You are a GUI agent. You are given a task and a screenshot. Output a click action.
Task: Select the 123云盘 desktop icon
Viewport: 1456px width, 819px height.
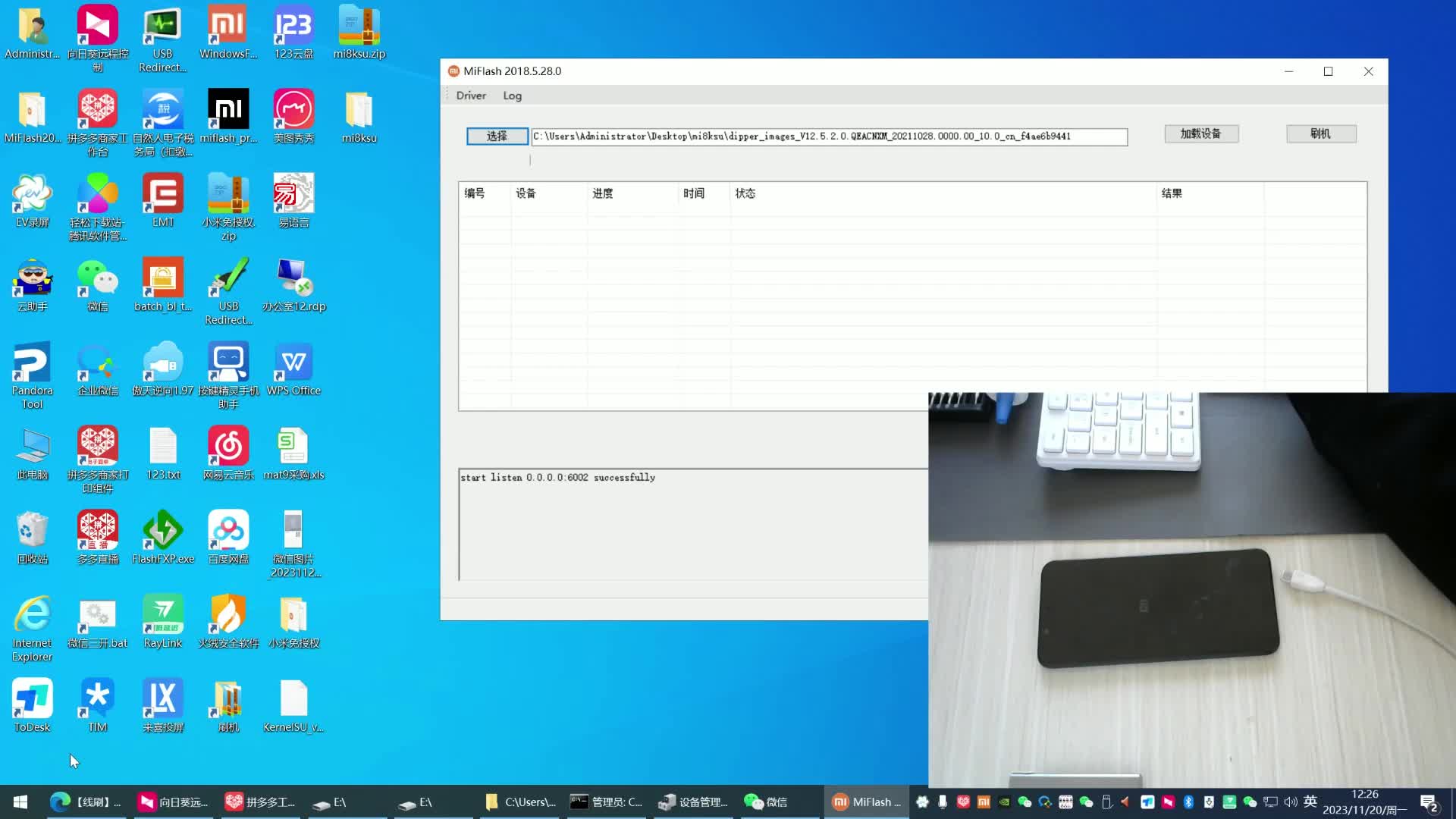(x=293, y=33)
